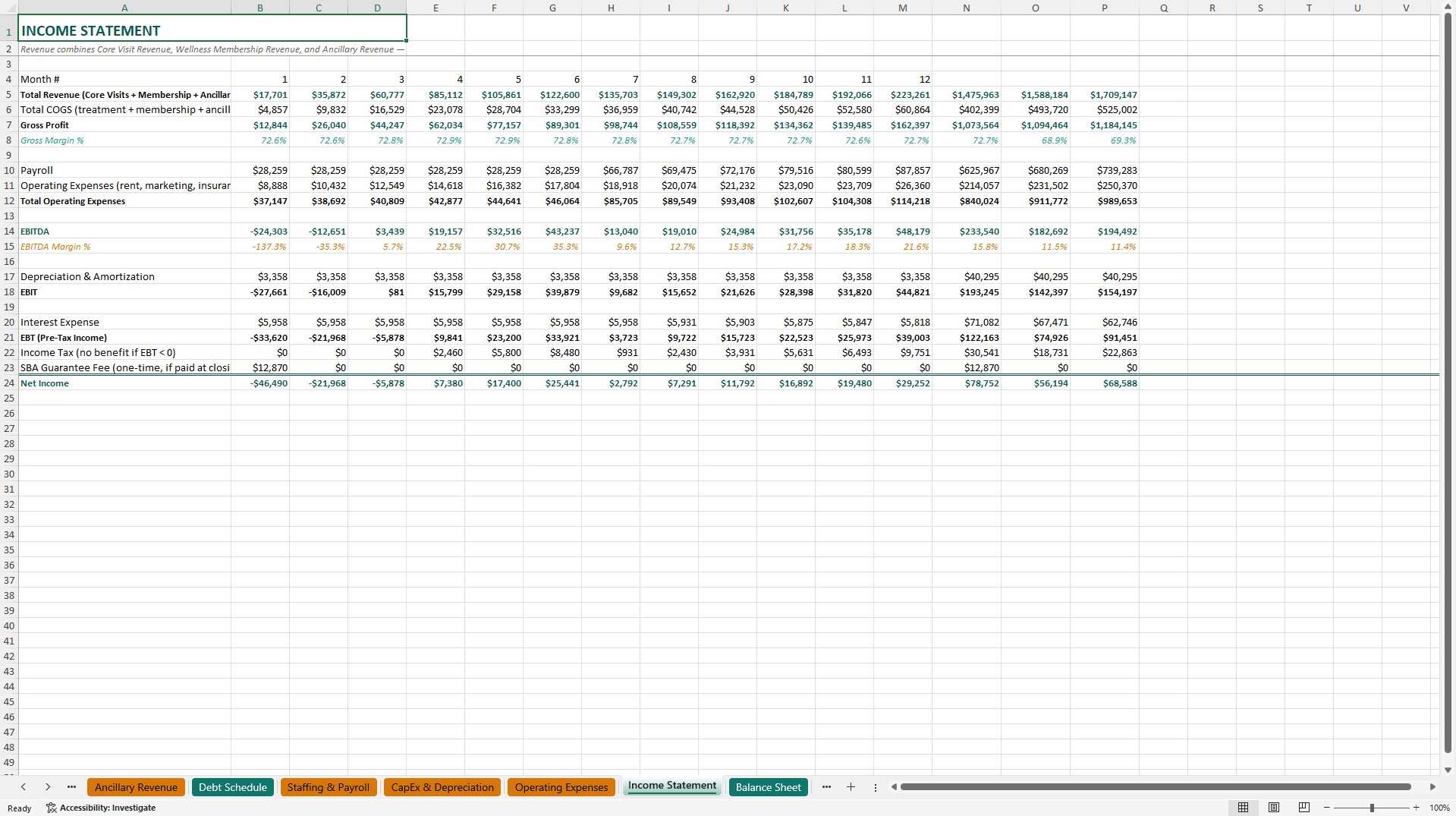Select month 1 EBITDA -$24,303
The height and width of the screenshot is (816, 1456).
click(x=260, y=232)
